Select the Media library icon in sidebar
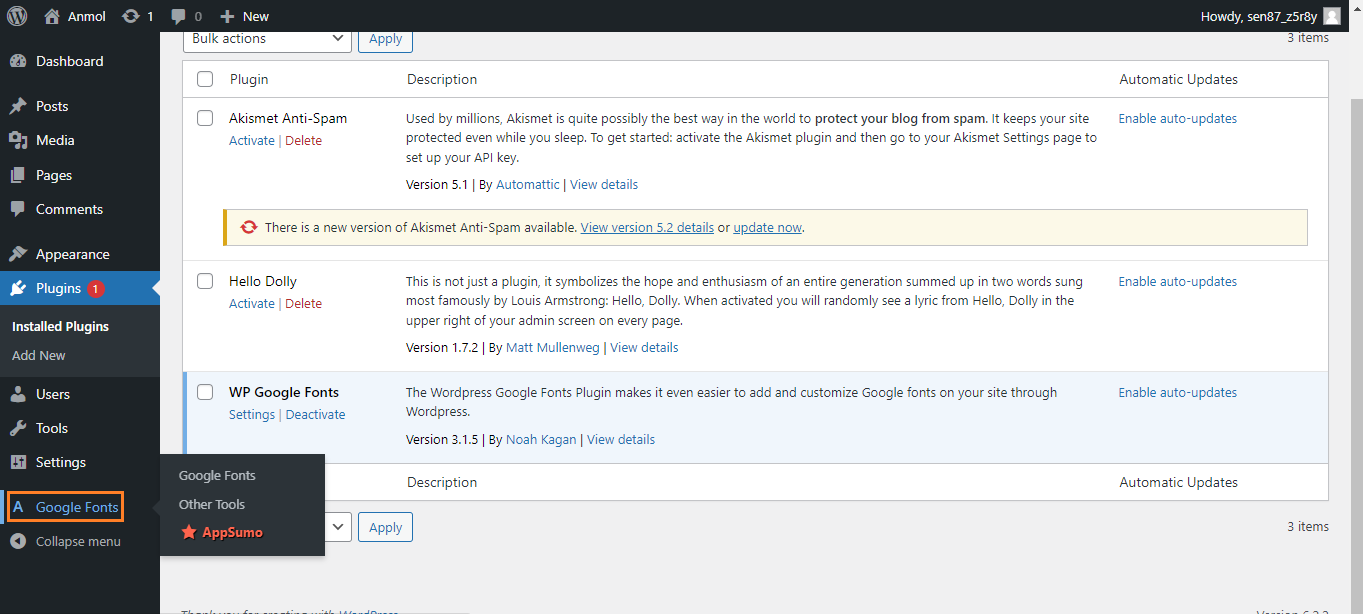This screenshot has width=1363, height=614. tap(21, 140)
